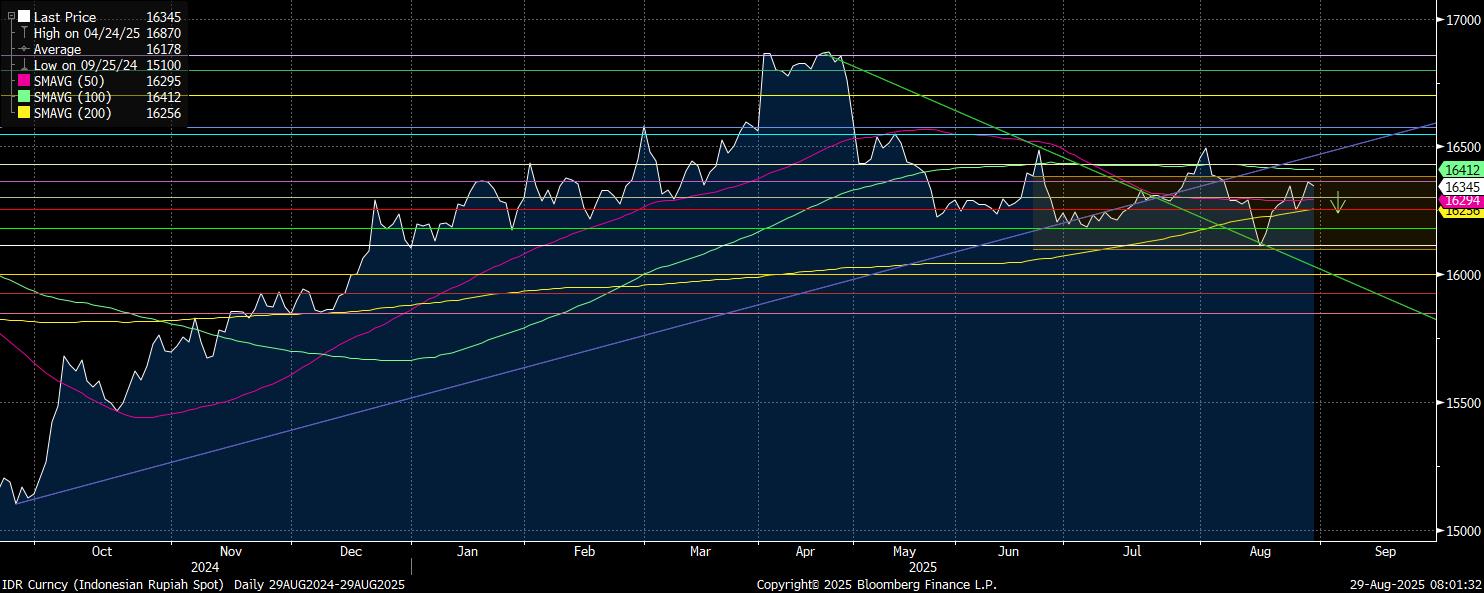Click the down arrow annotation on chart

[1338, 202]
